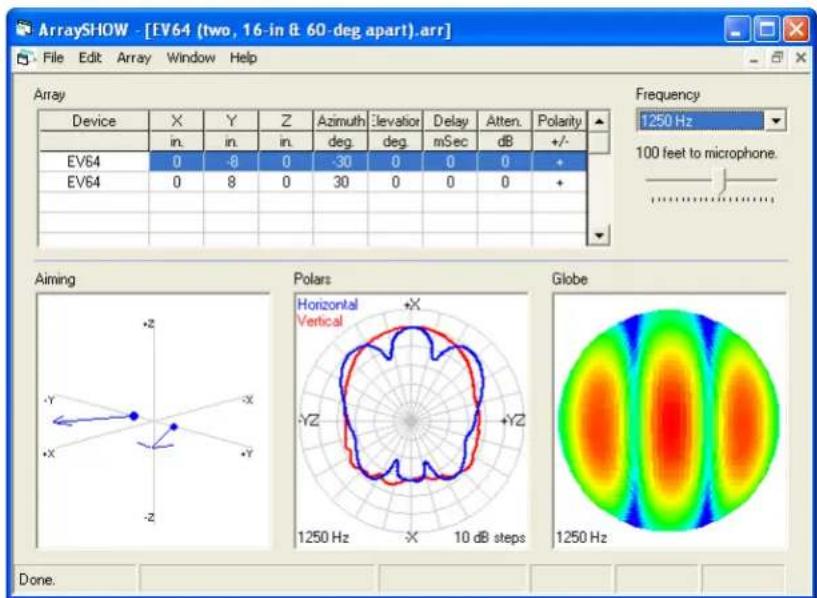Maximize the ArraySHOW window

tap(766, 30)
